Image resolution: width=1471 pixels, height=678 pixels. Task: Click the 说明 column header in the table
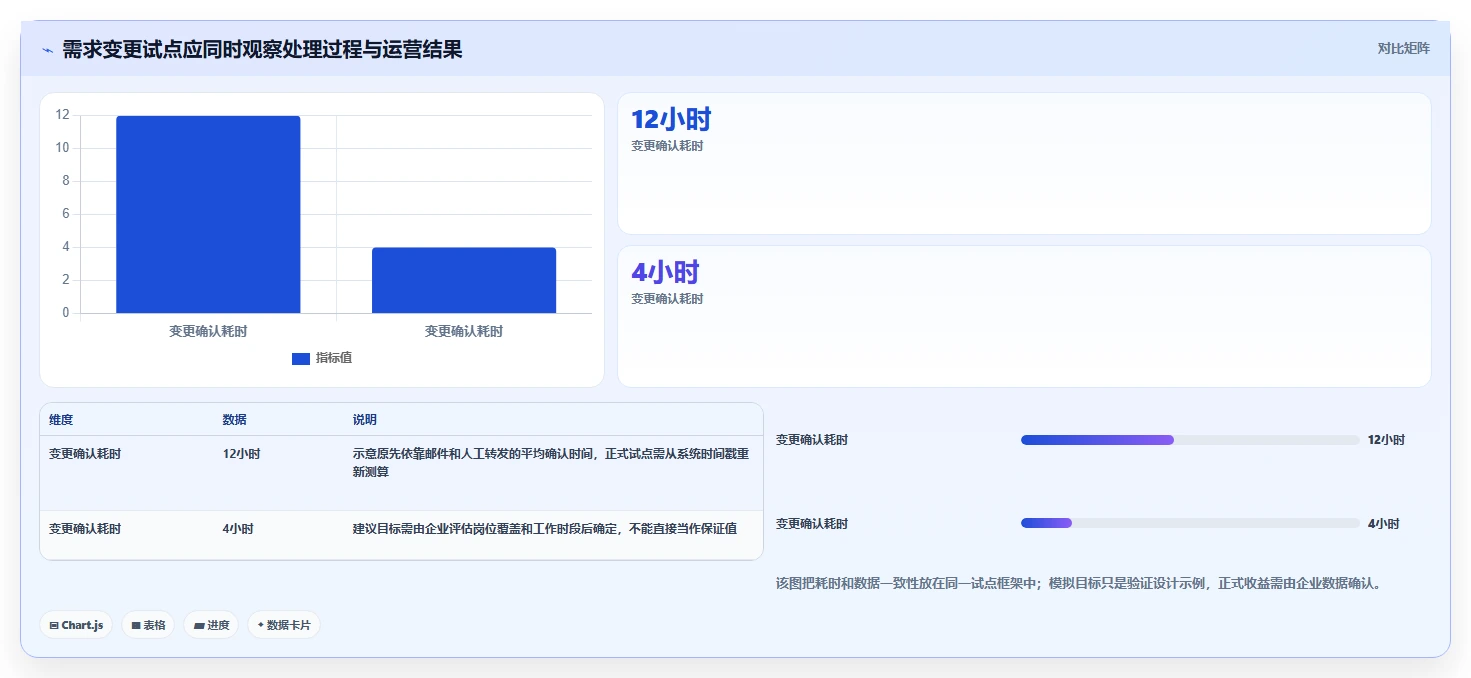click(x=365, y=420)
